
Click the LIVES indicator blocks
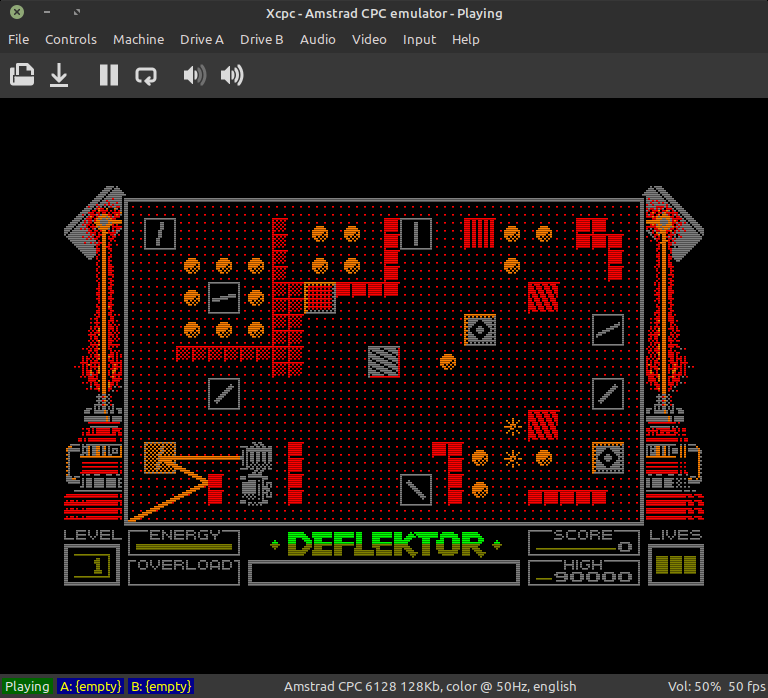click(676, 565)
